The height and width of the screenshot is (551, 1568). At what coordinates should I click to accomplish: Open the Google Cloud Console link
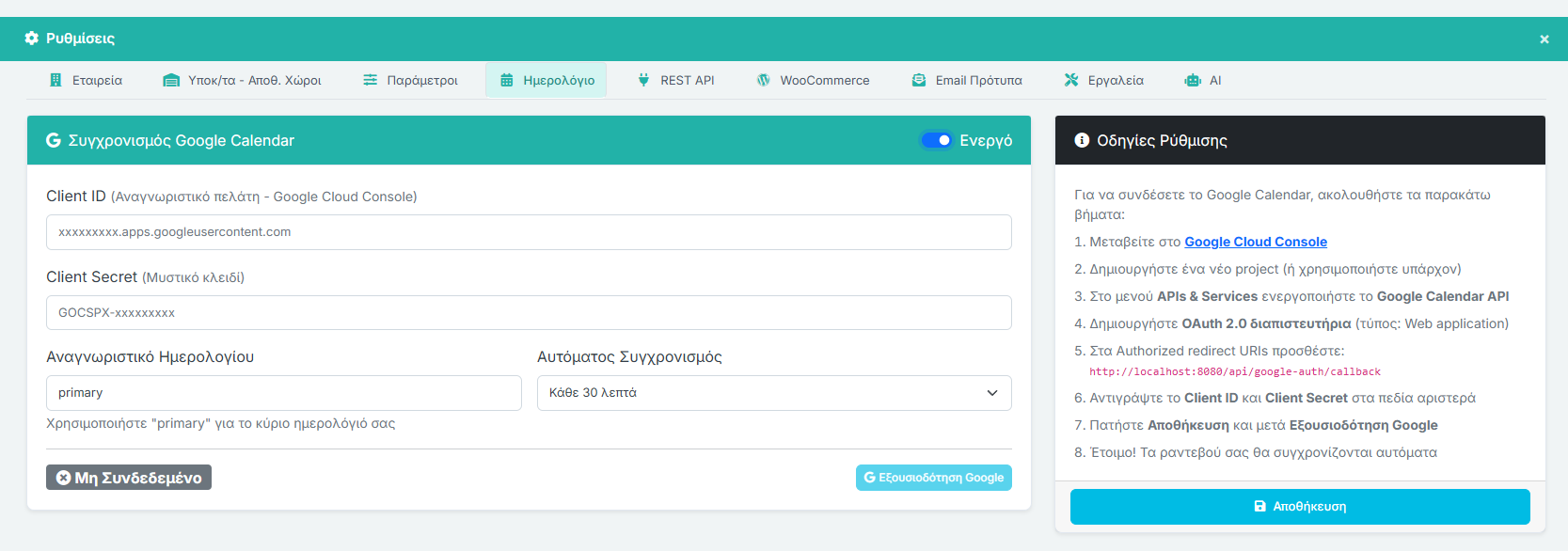[x=1256, y=242]
